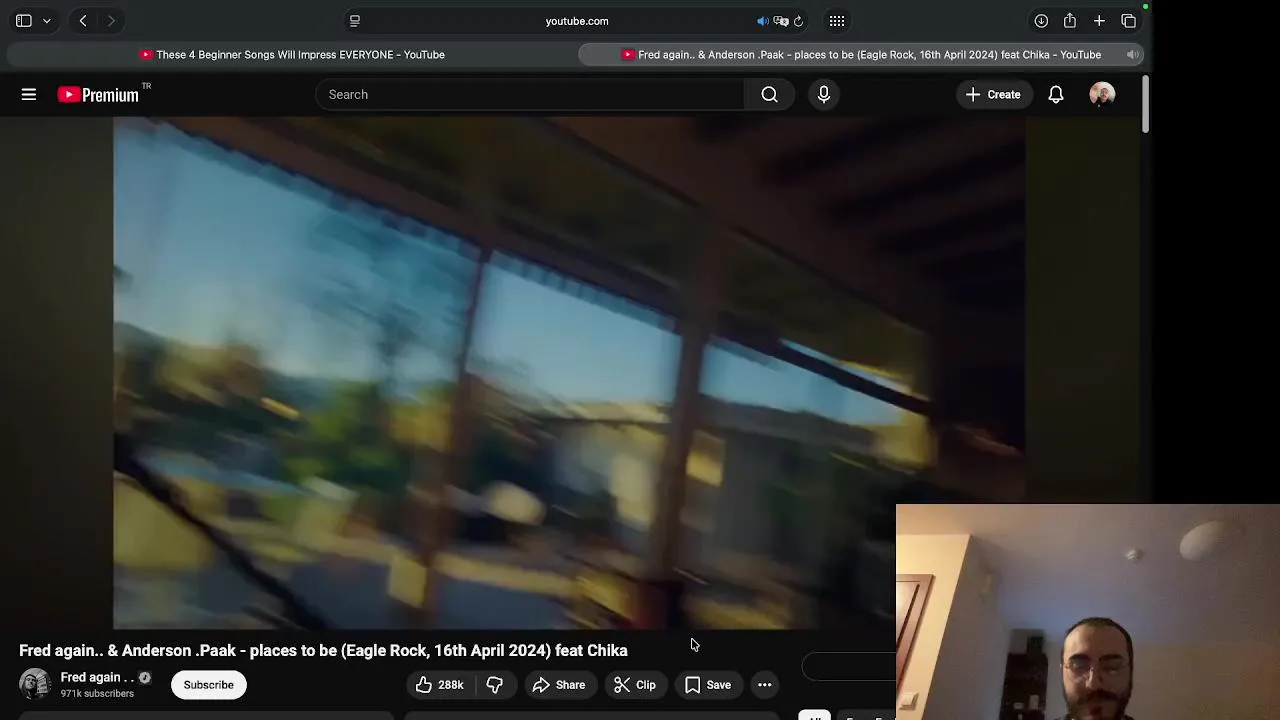Open the Safari share menu
This screenshot has height=720, width=1280.
(x=1070, y=21)
